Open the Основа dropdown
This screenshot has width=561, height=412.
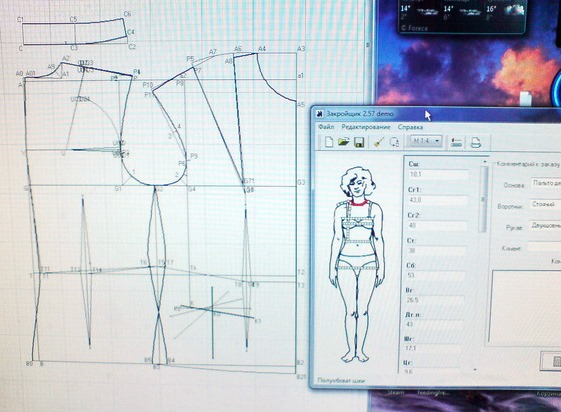tap(546, 183)
